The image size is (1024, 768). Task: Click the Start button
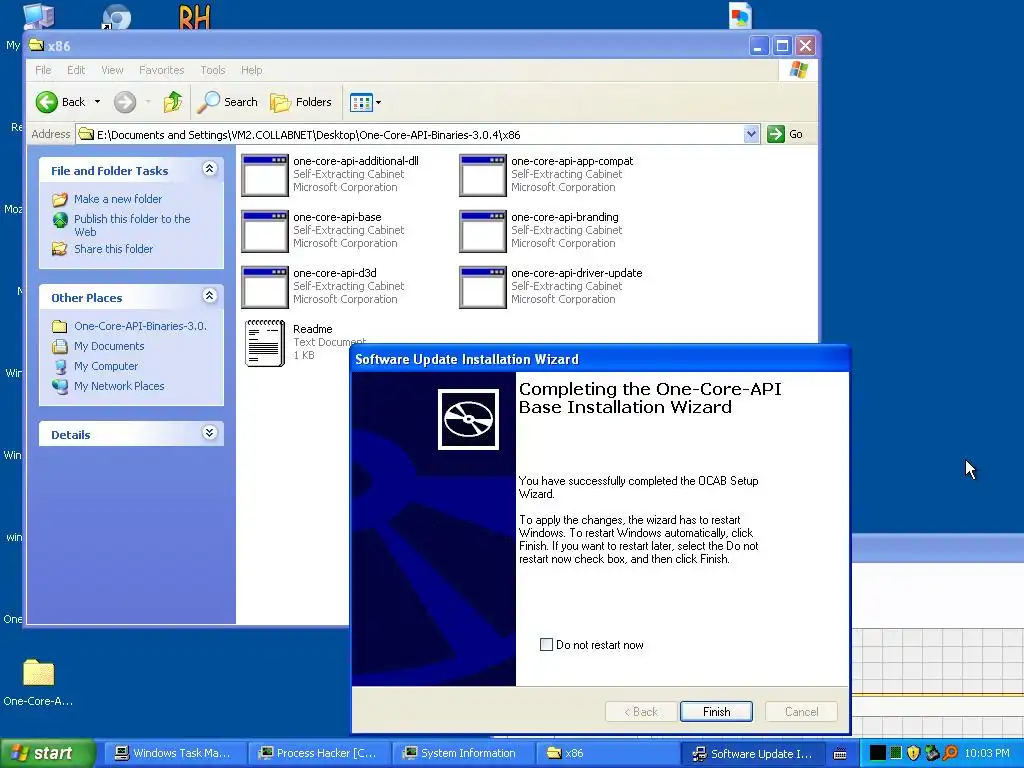point(46,754)
